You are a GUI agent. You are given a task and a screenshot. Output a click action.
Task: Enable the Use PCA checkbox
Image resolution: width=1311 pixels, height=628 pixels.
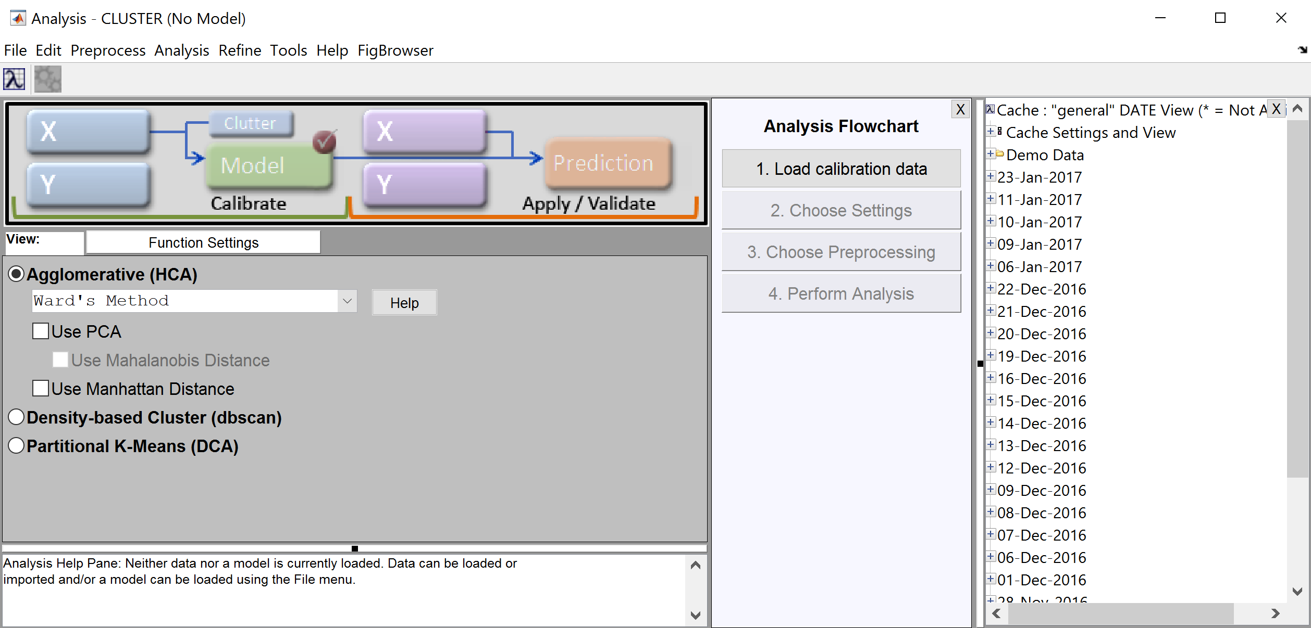point(41,331)
